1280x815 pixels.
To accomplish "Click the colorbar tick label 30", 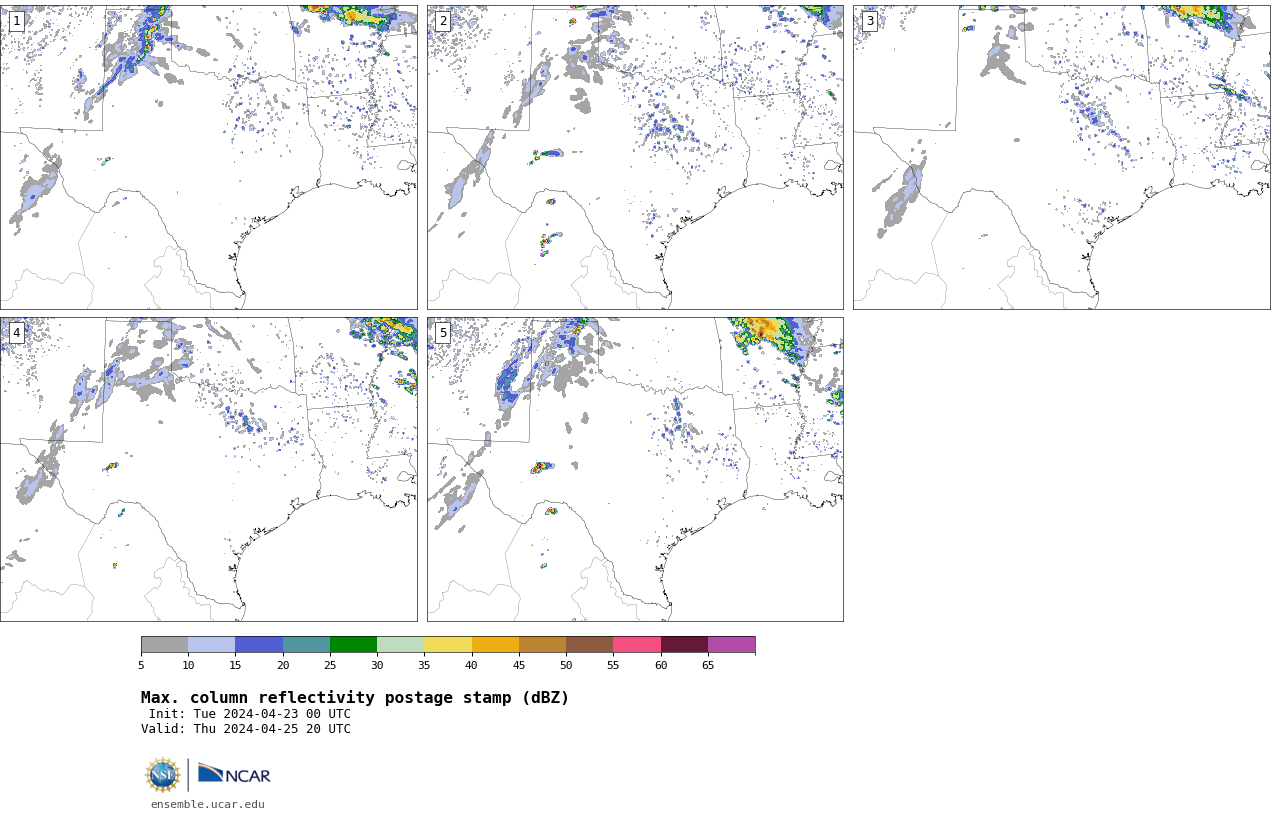I will 377,665.
